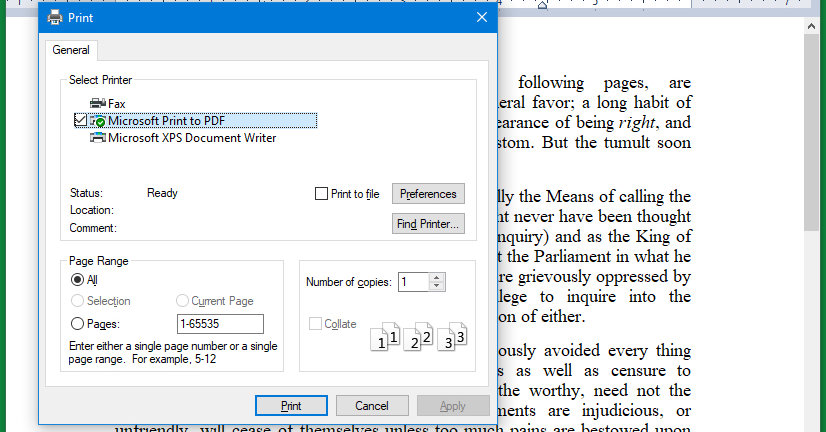Click the document scroll-up arrow
The image size is (826, 432).
[x=811, y=26]
